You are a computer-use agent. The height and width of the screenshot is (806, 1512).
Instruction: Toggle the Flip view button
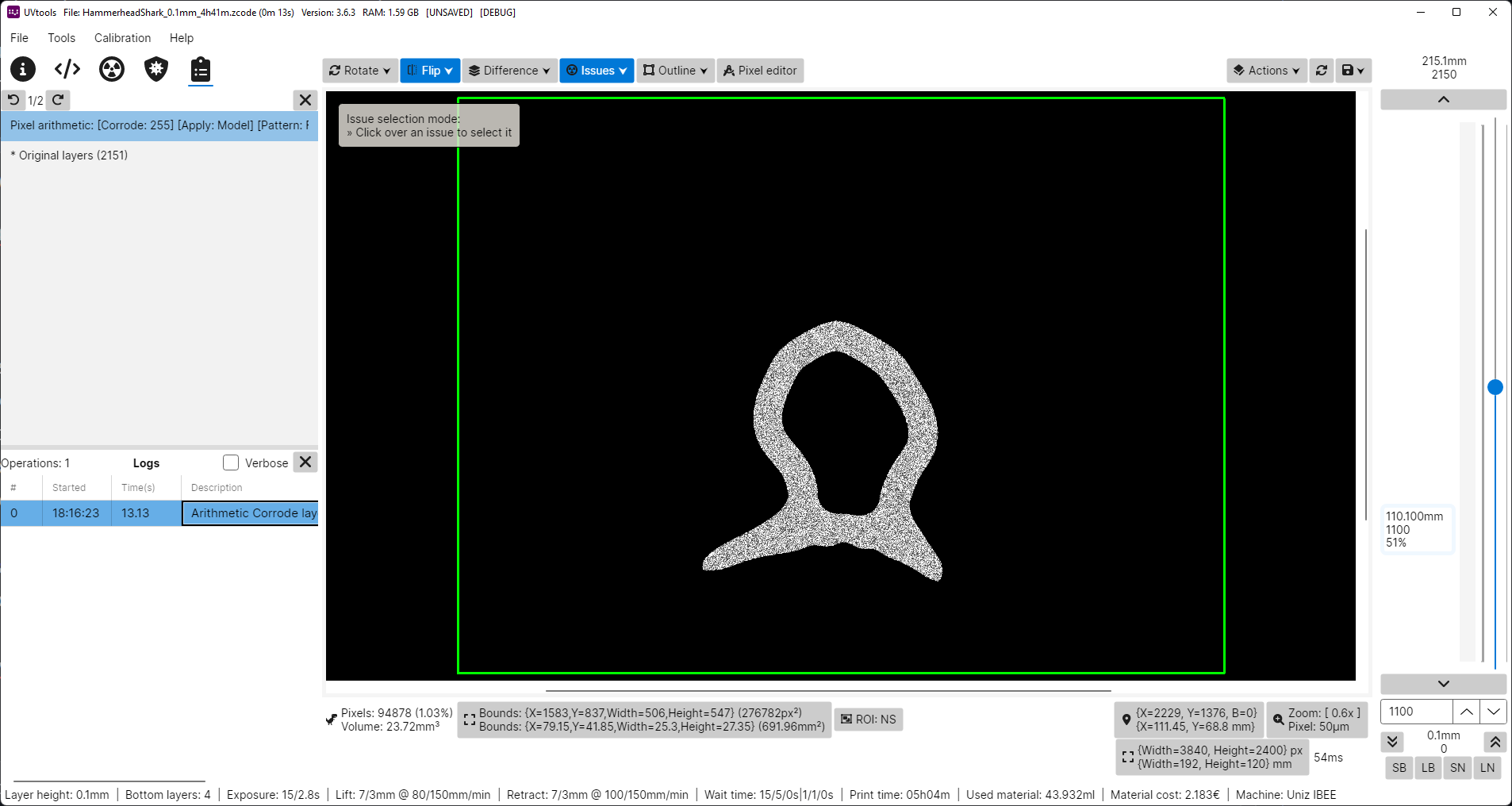pos(429,71)
